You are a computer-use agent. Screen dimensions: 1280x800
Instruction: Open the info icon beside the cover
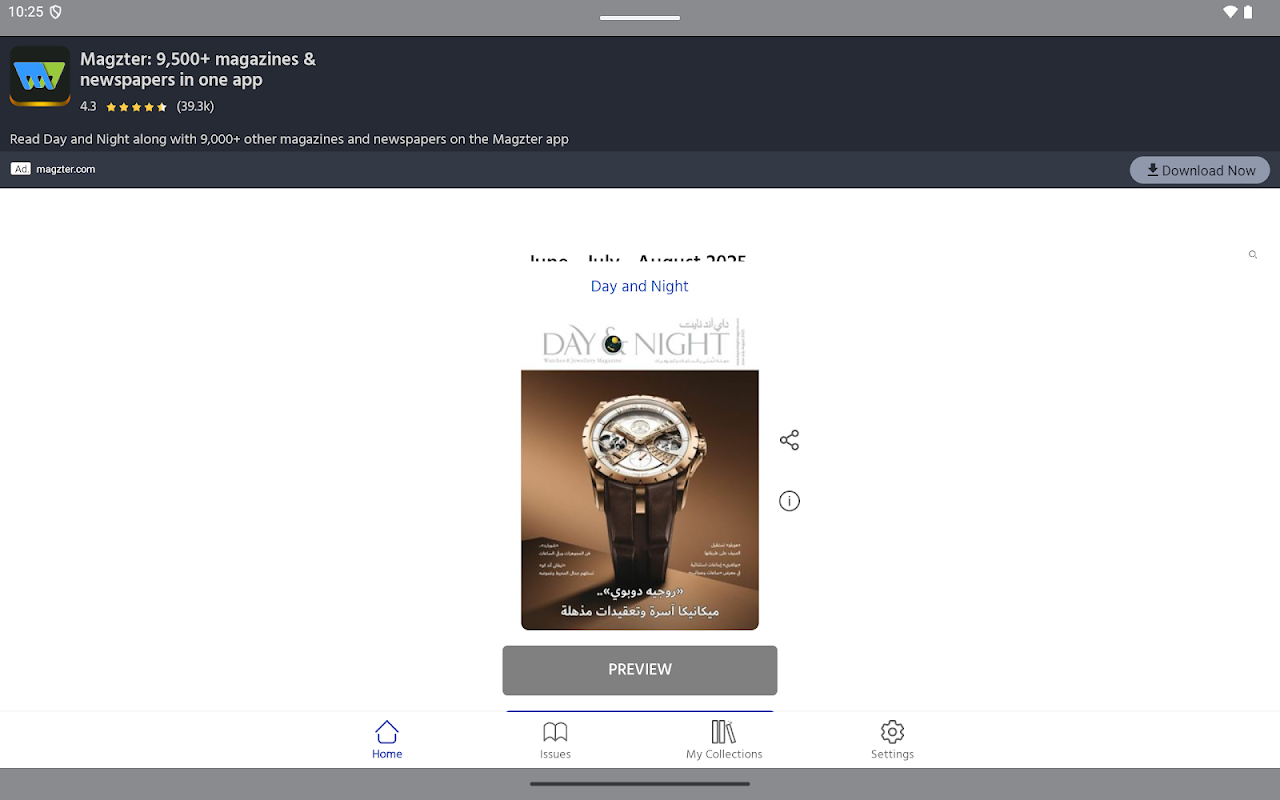coord(789,501)
